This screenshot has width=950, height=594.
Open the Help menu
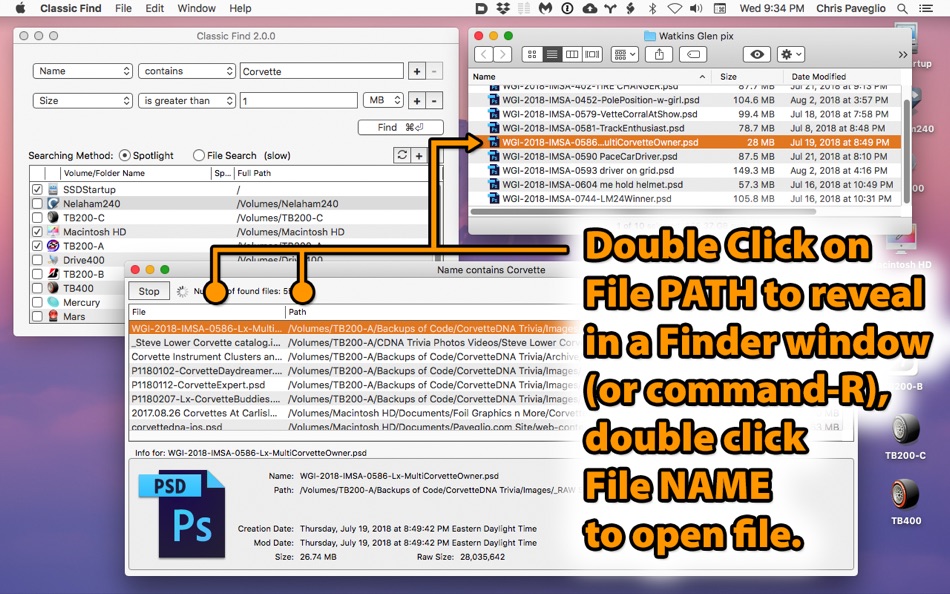point(240,8)
